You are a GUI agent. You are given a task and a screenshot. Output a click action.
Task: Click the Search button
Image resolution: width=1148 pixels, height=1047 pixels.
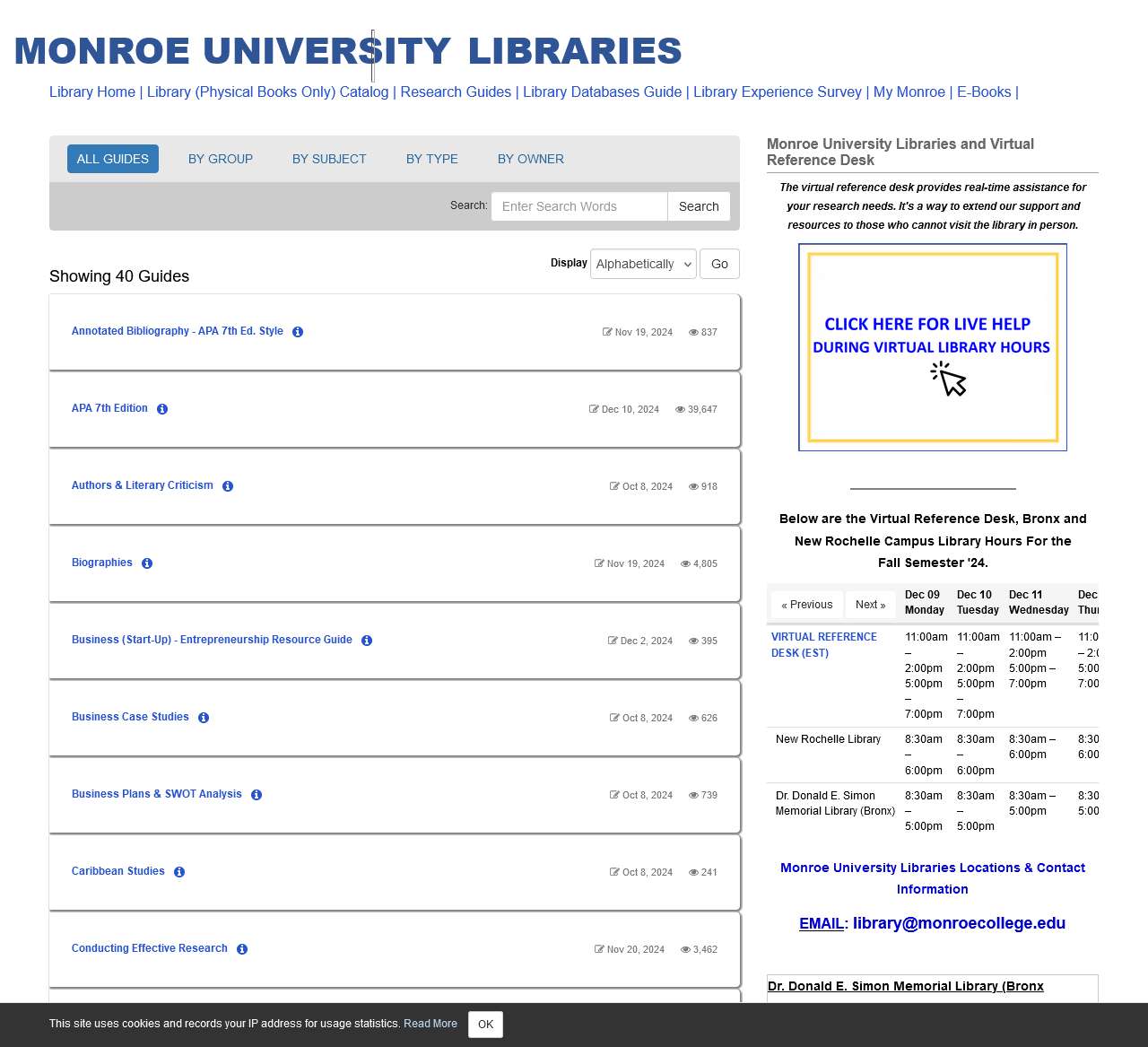pos(699,206)
